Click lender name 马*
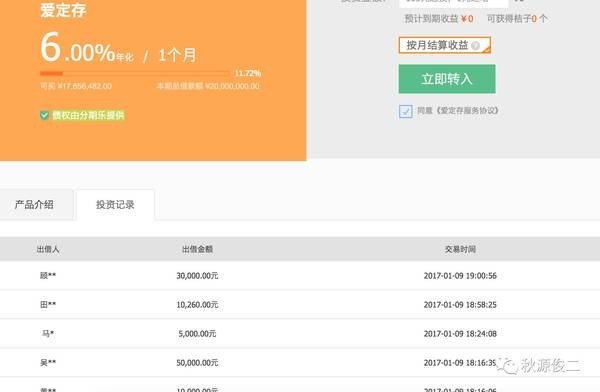Image resolution: width=600 pixels, height=392 pixels. point(48,334)
